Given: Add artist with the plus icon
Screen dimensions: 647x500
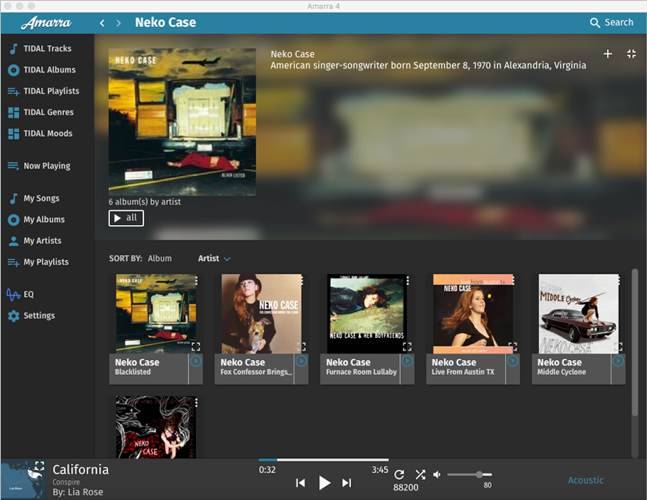Looking at the screenshot, I should pyautogui.click(x=608, y=54).
